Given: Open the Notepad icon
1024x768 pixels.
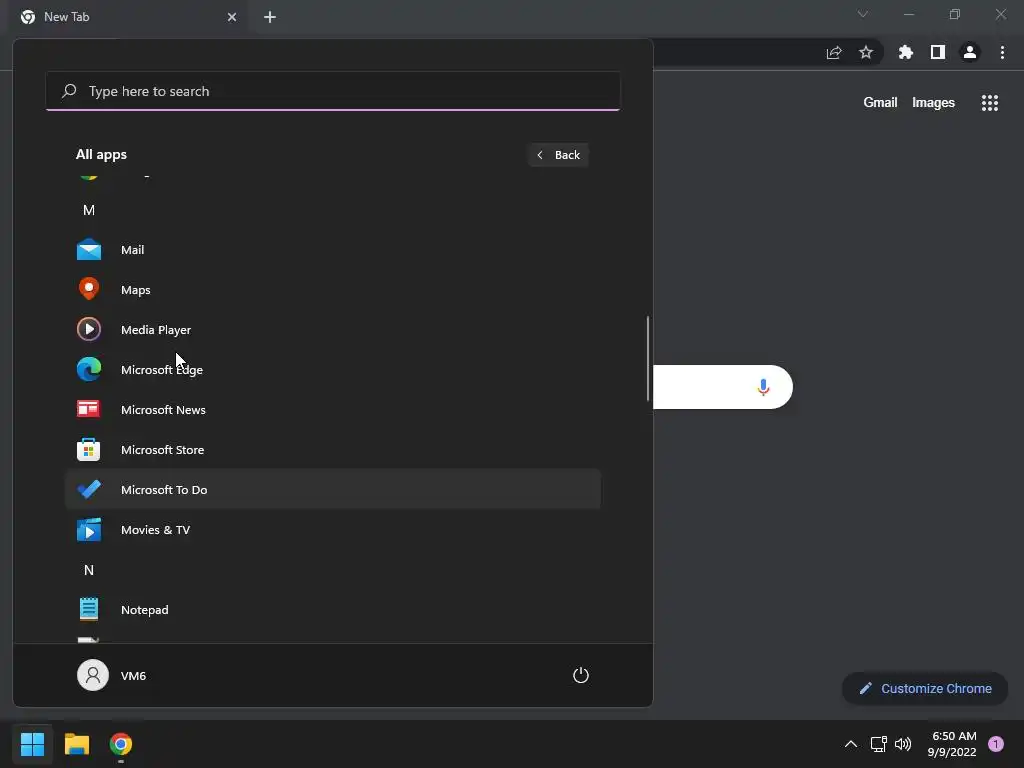Looking at the screenshot, I should pyautogui.click(x=89, y=609).
